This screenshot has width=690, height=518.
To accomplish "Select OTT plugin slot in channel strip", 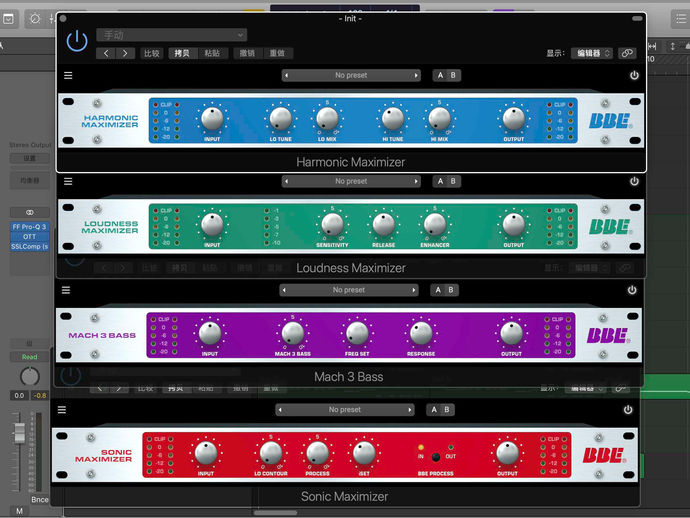I will pyautogui.click(x=29, y=237).
